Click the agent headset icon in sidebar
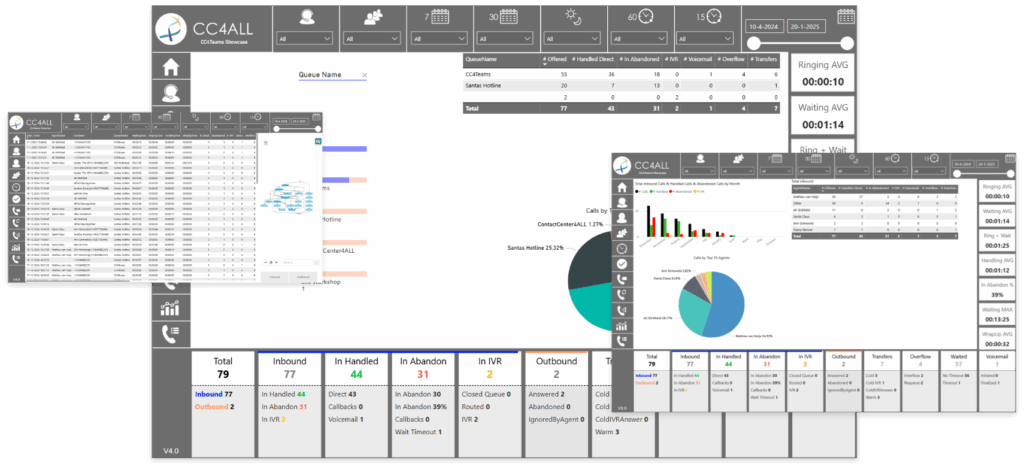The image size is (1024, 469). 171,95
